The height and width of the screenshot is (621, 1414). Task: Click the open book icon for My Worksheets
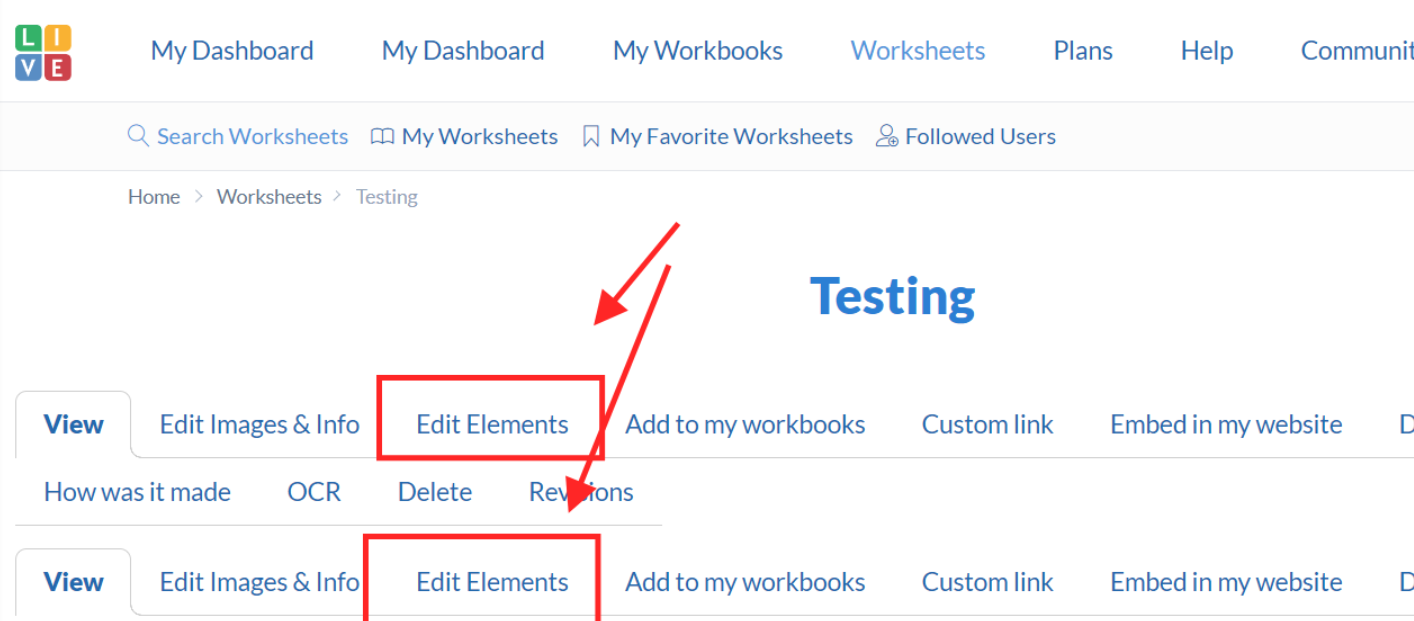[382, 136]
